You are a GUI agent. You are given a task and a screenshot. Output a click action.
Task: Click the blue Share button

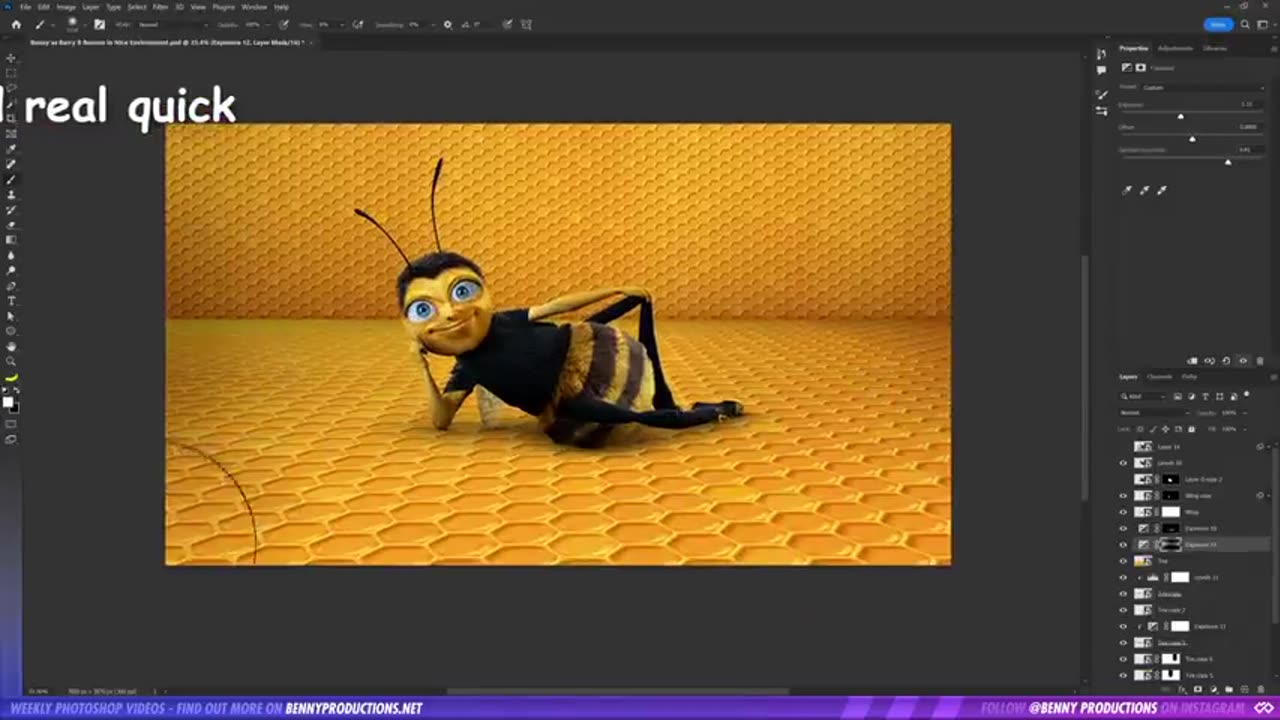(1218, 24)
